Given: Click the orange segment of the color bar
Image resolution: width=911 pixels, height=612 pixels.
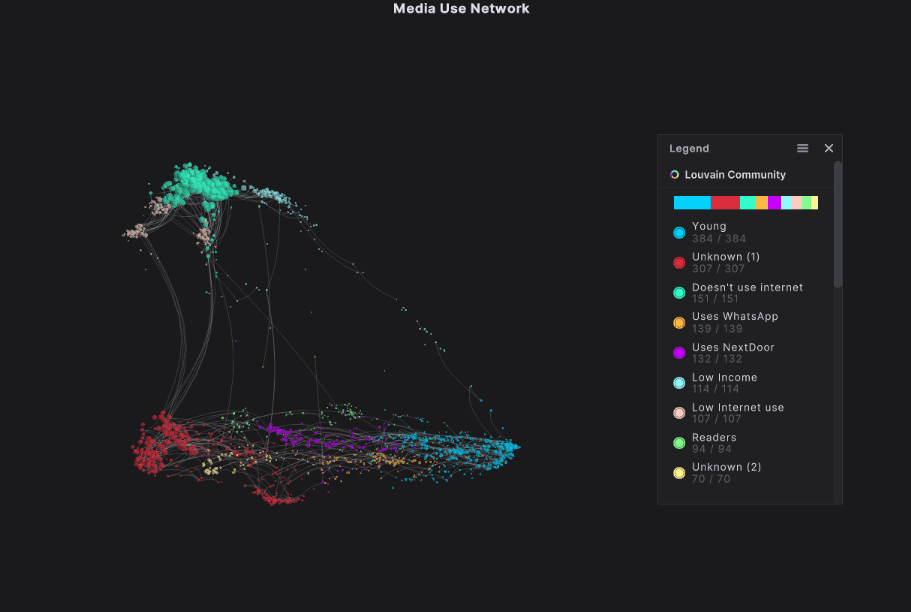Looking at the screenshot, I should point(761,202).
